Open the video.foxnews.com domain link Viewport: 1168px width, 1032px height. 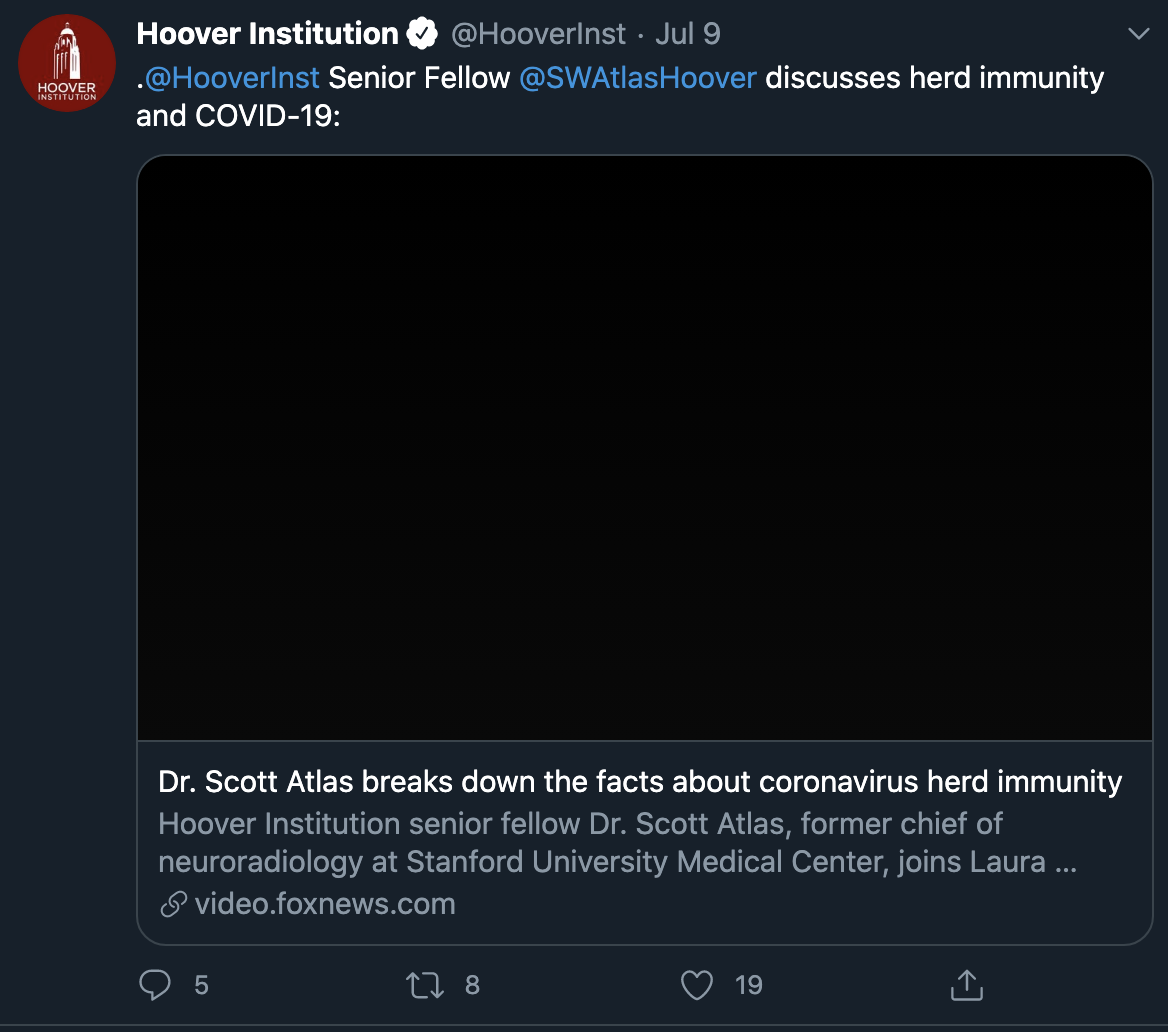[x=325, y=904]
